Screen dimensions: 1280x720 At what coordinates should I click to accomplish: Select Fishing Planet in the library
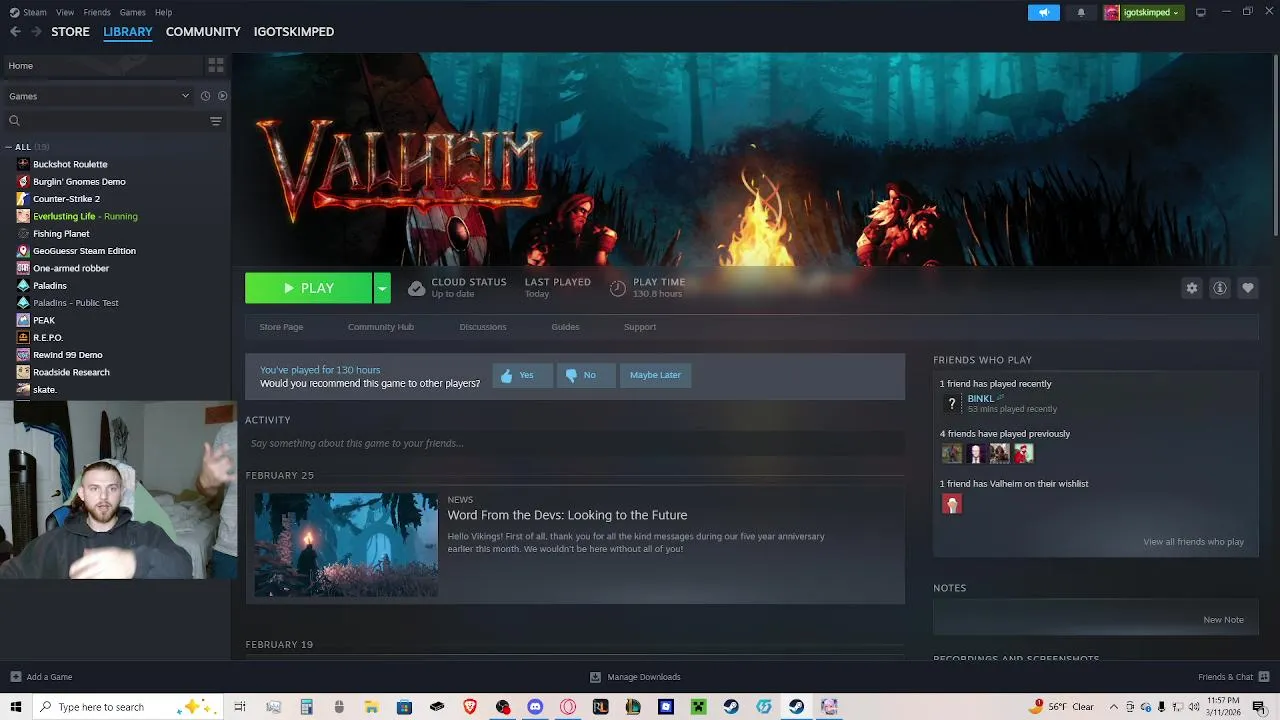pos(61,234)
